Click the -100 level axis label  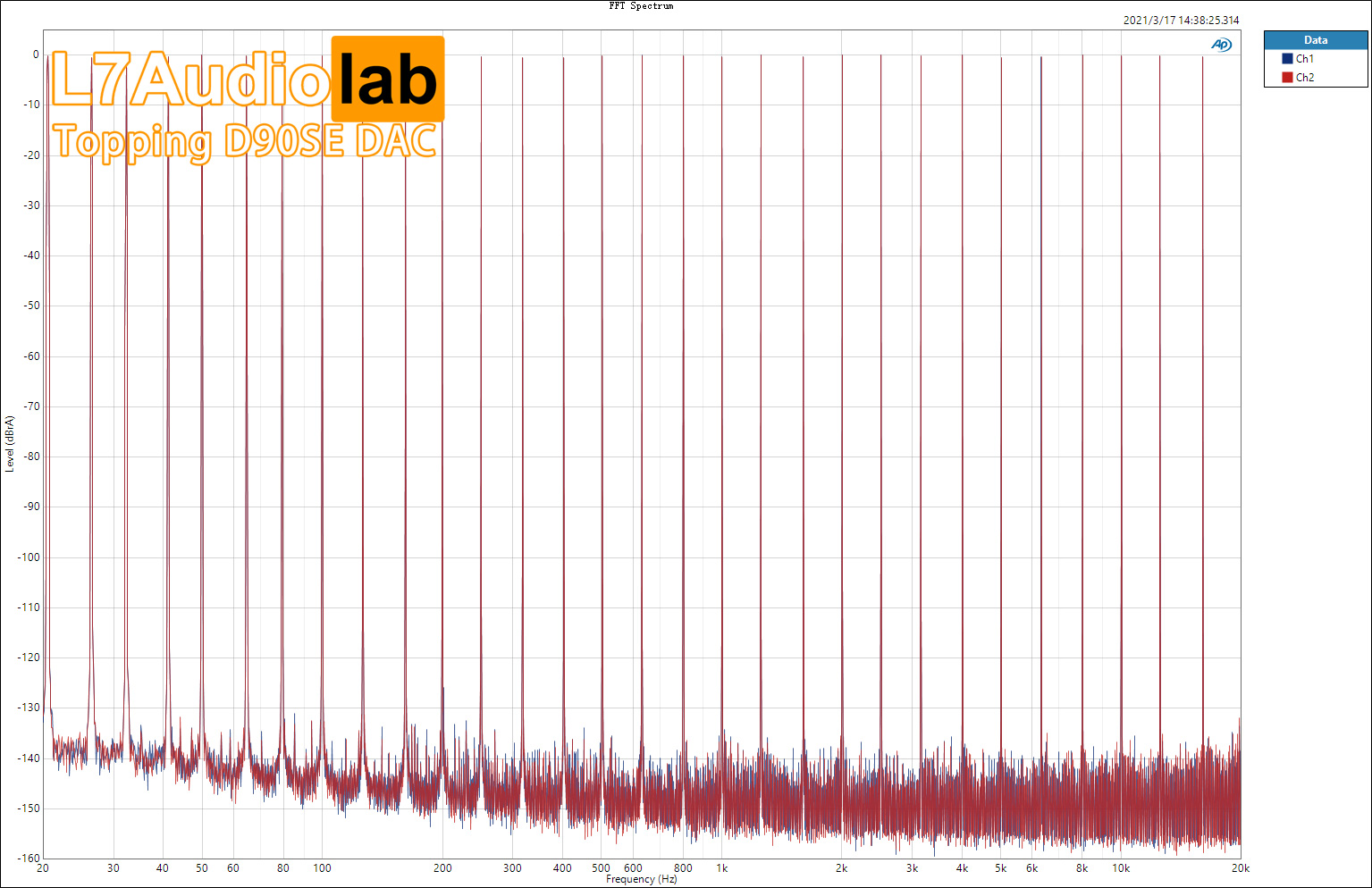point(29,557)
